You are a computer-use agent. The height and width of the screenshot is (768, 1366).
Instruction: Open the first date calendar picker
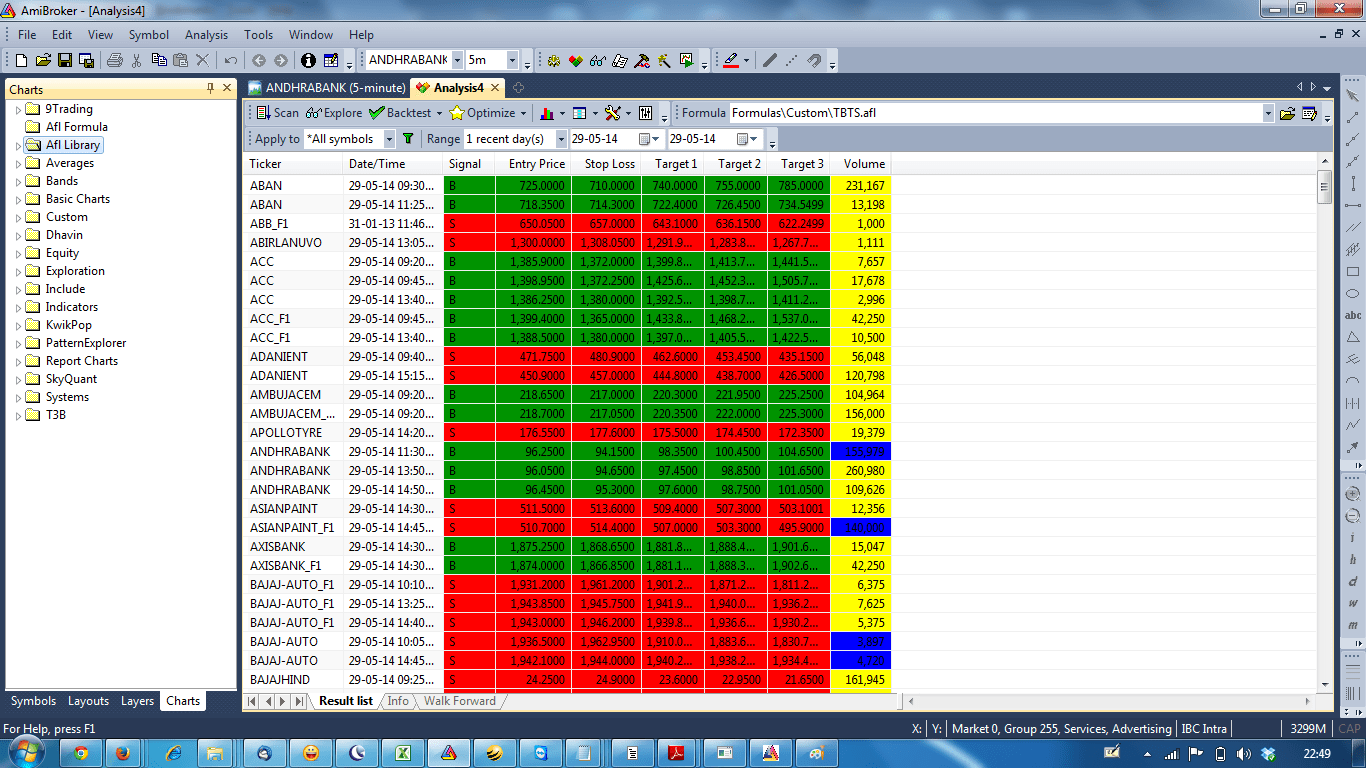(x=648, y=139)
